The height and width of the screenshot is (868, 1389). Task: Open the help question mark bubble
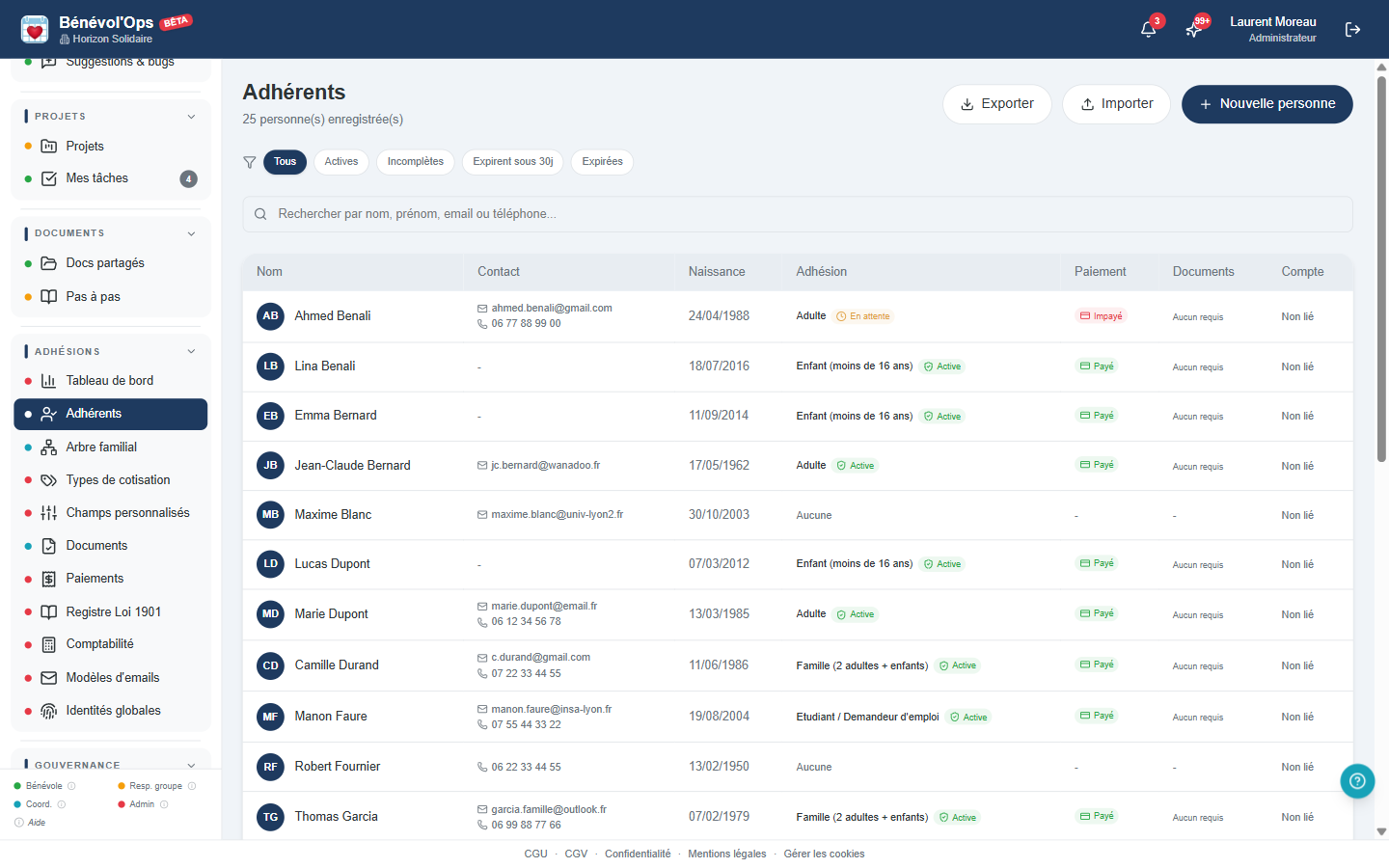1357,781
